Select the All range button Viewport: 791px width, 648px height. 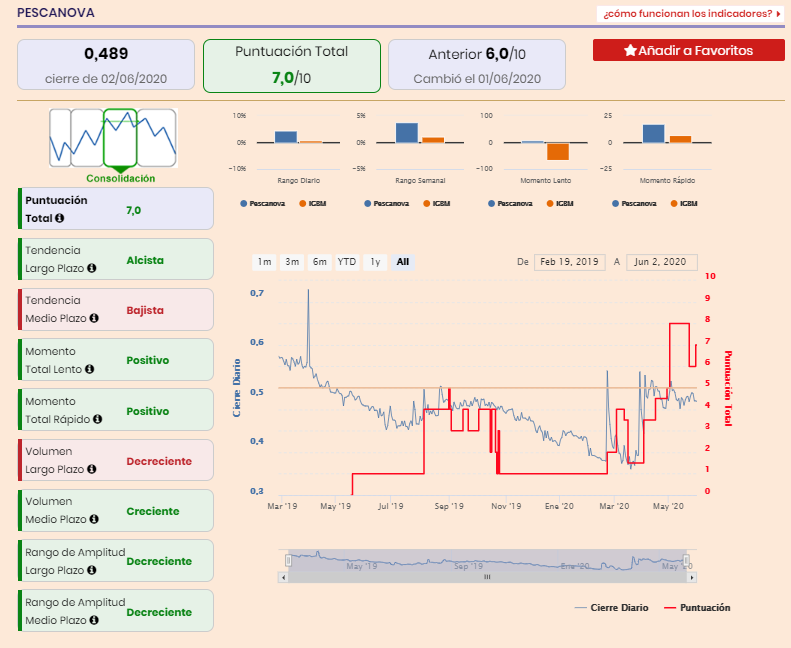click(x=403, y=262)
